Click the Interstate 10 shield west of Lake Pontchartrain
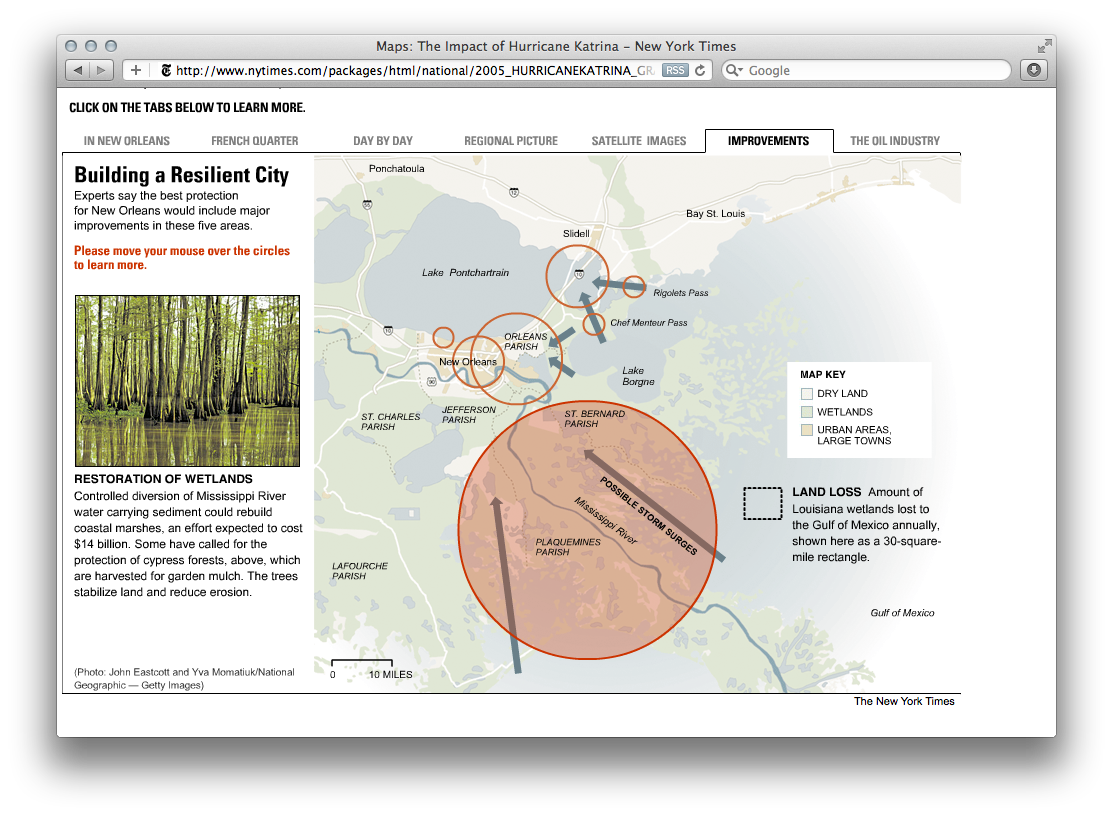 click(x=388, y=329)
